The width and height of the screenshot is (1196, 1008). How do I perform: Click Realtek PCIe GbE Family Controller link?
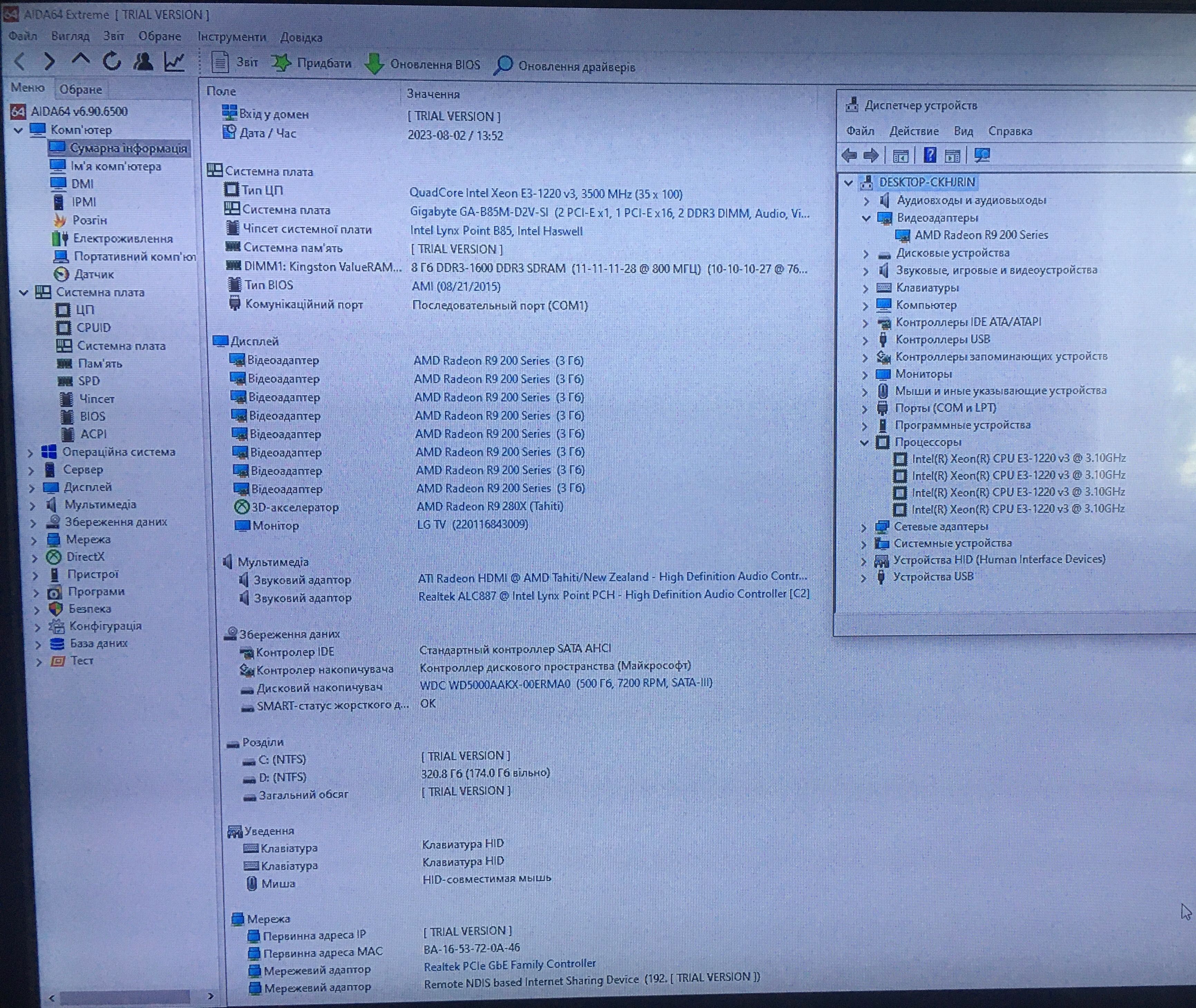pyautogui.click(x=510, y=965)
